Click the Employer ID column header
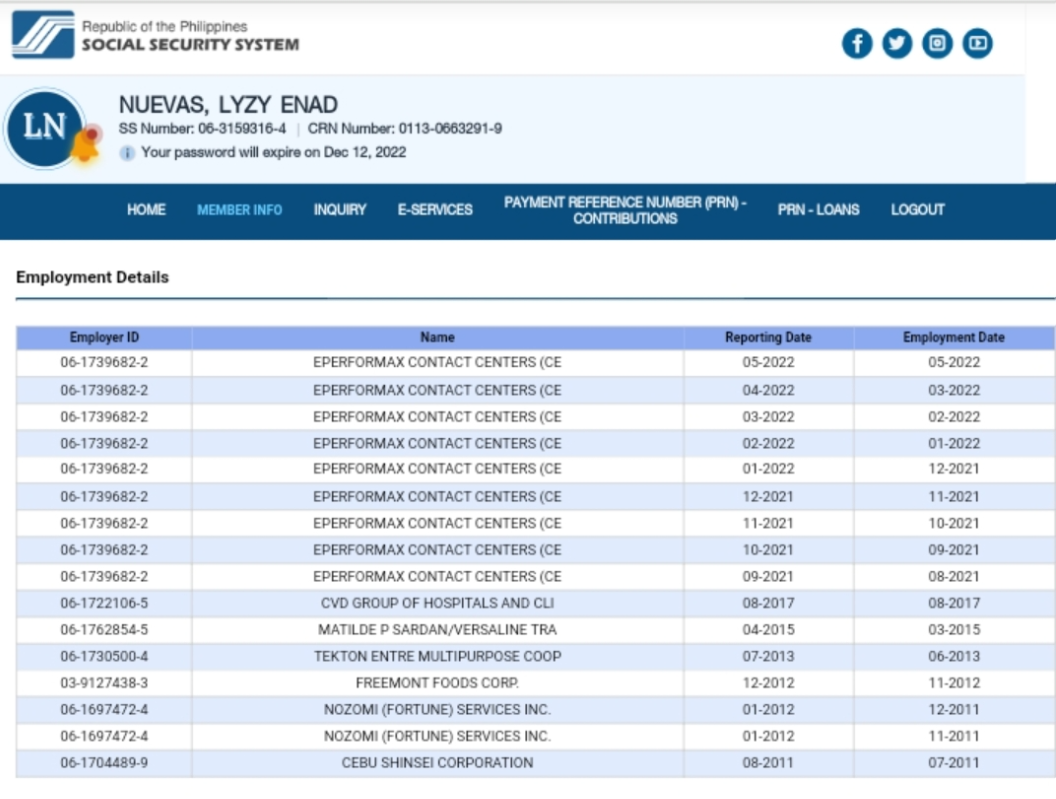 pyautogui.click(x=104, y=338)
